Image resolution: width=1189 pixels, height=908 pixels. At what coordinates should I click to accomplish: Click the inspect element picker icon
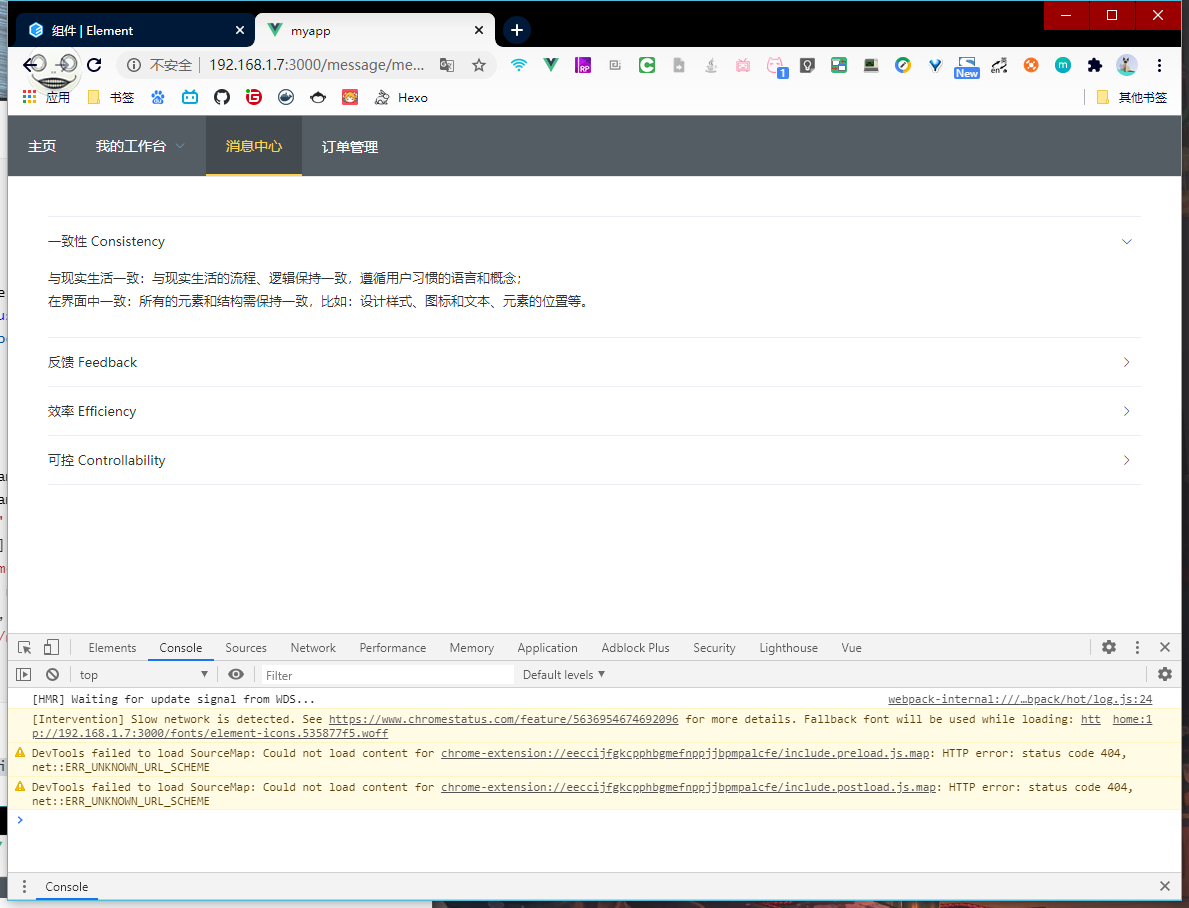point(25,648)
